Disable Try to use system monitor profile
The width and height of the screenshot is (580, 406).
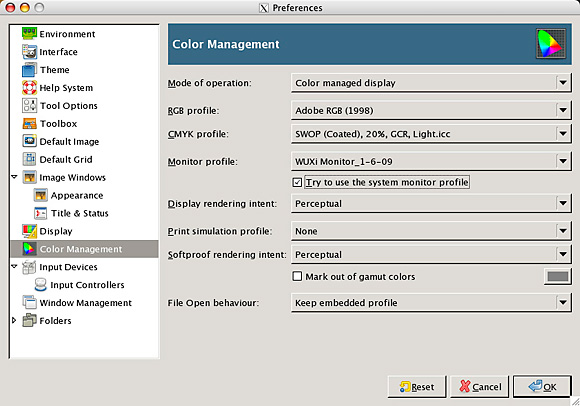tap(297, 182)
